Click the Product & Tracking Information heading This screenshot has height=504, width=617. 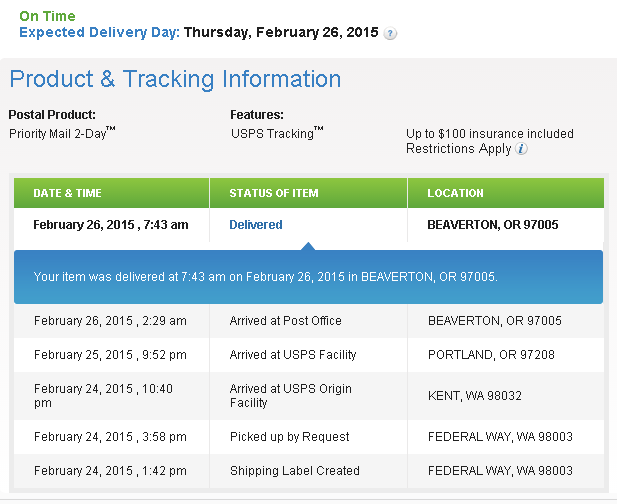[x=175, y=79]
